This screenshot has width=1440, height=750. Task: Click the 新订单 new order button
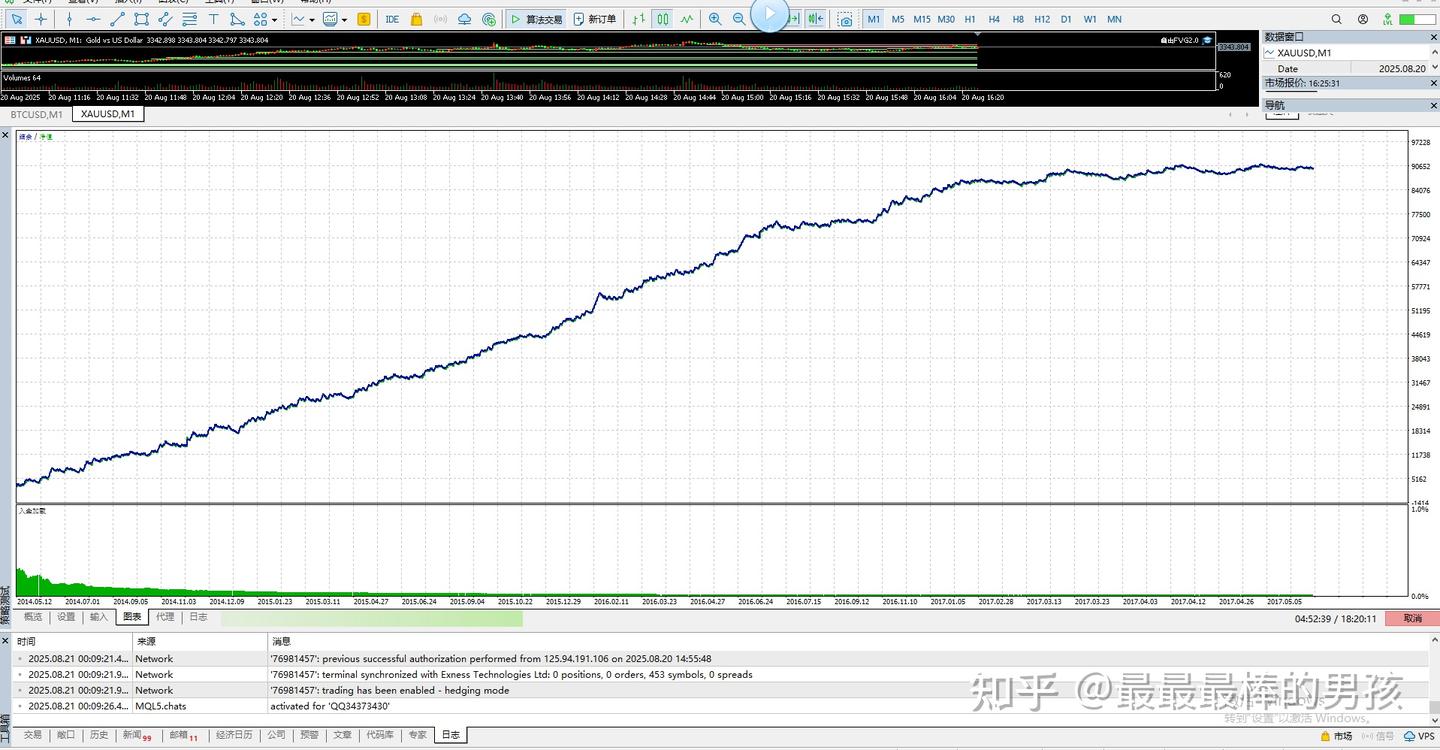point(595,19)
